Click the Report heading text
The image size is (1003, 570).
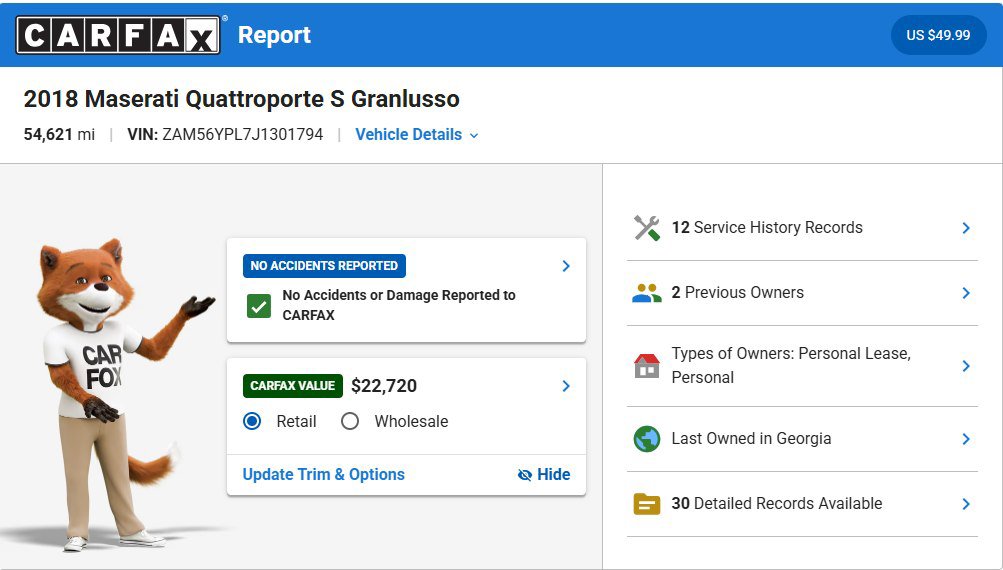click(274, 35)
